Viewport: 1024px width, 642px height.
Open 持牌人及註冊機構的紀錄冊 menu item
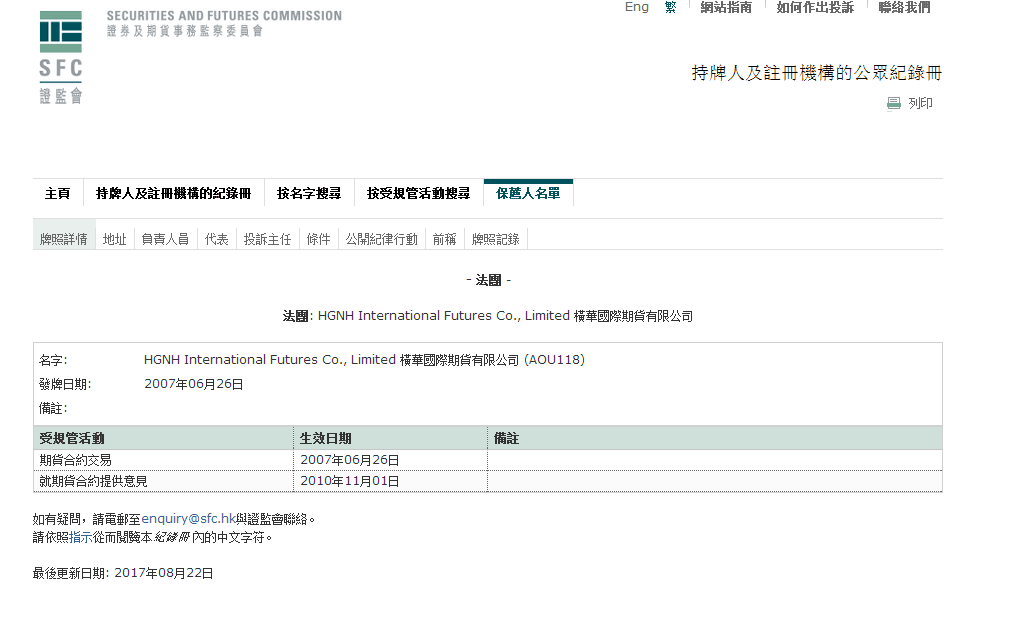(x=174, y=193)
